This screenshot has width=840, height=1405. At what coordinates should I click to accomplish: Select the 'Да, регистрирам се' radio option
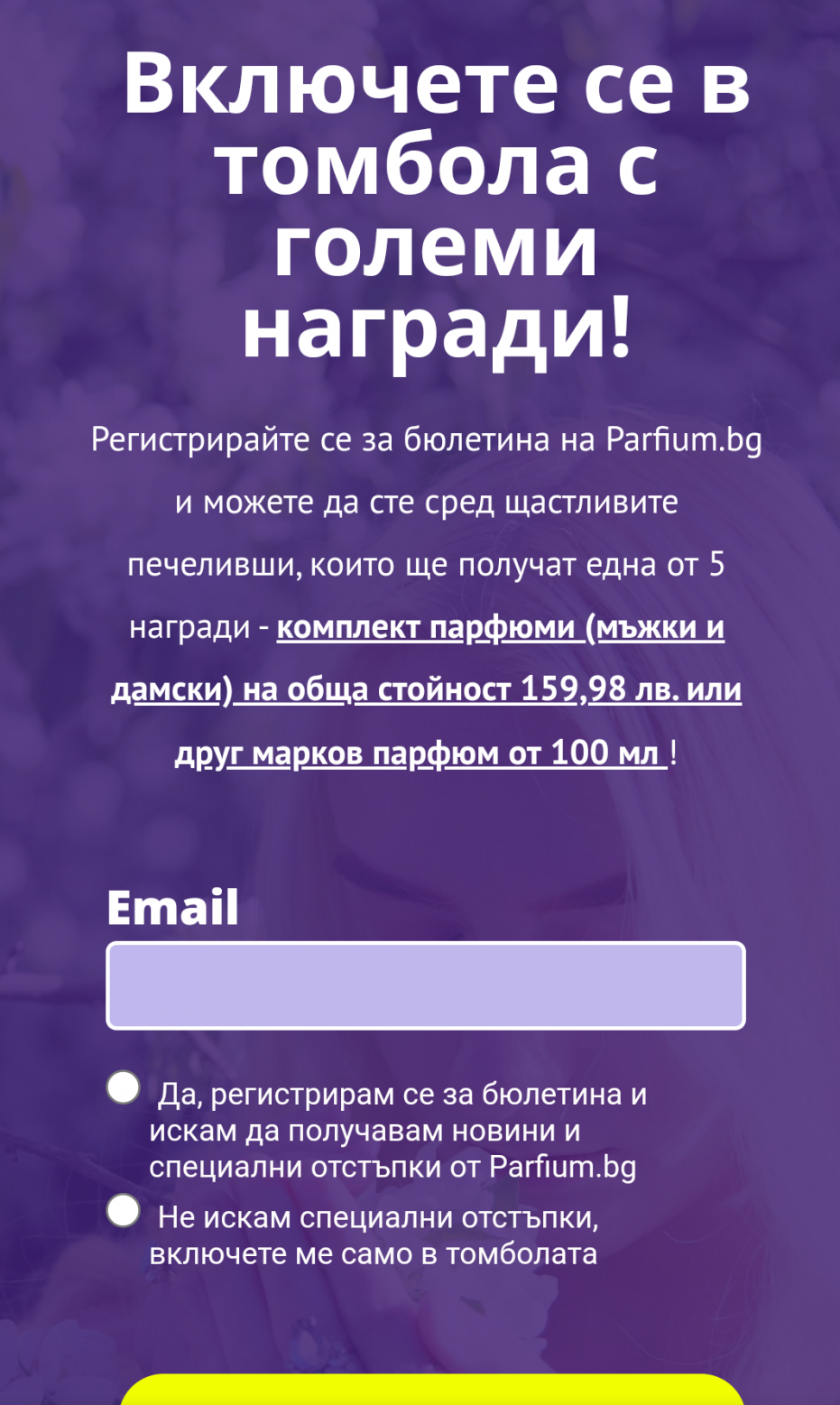(x=124, y=1087)
